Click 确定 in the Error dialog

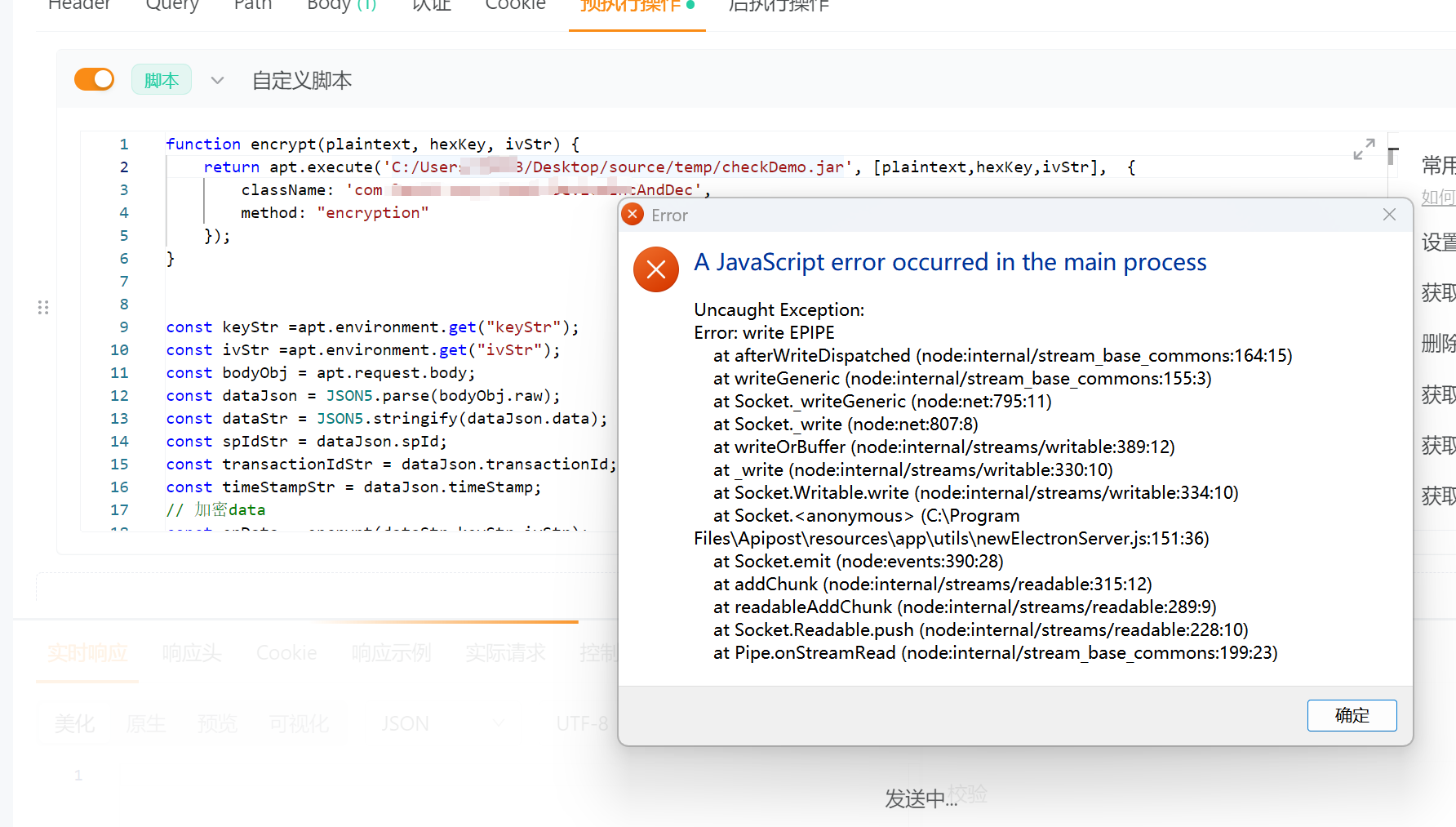1352,715
